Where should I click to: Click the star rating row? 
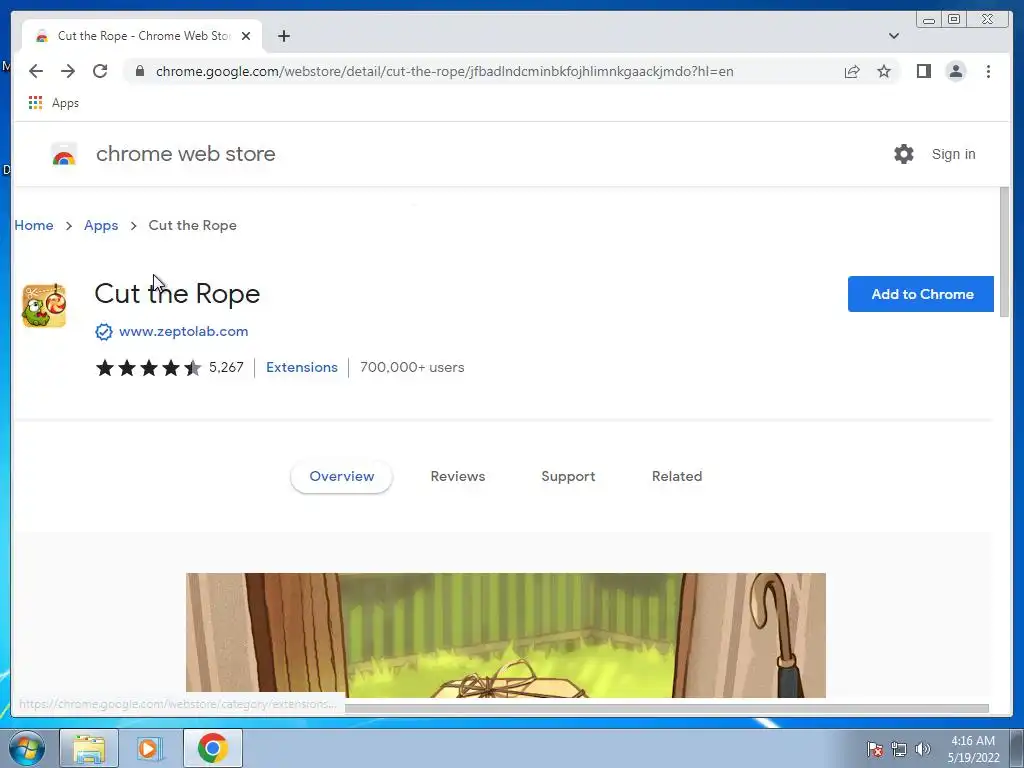148,368
